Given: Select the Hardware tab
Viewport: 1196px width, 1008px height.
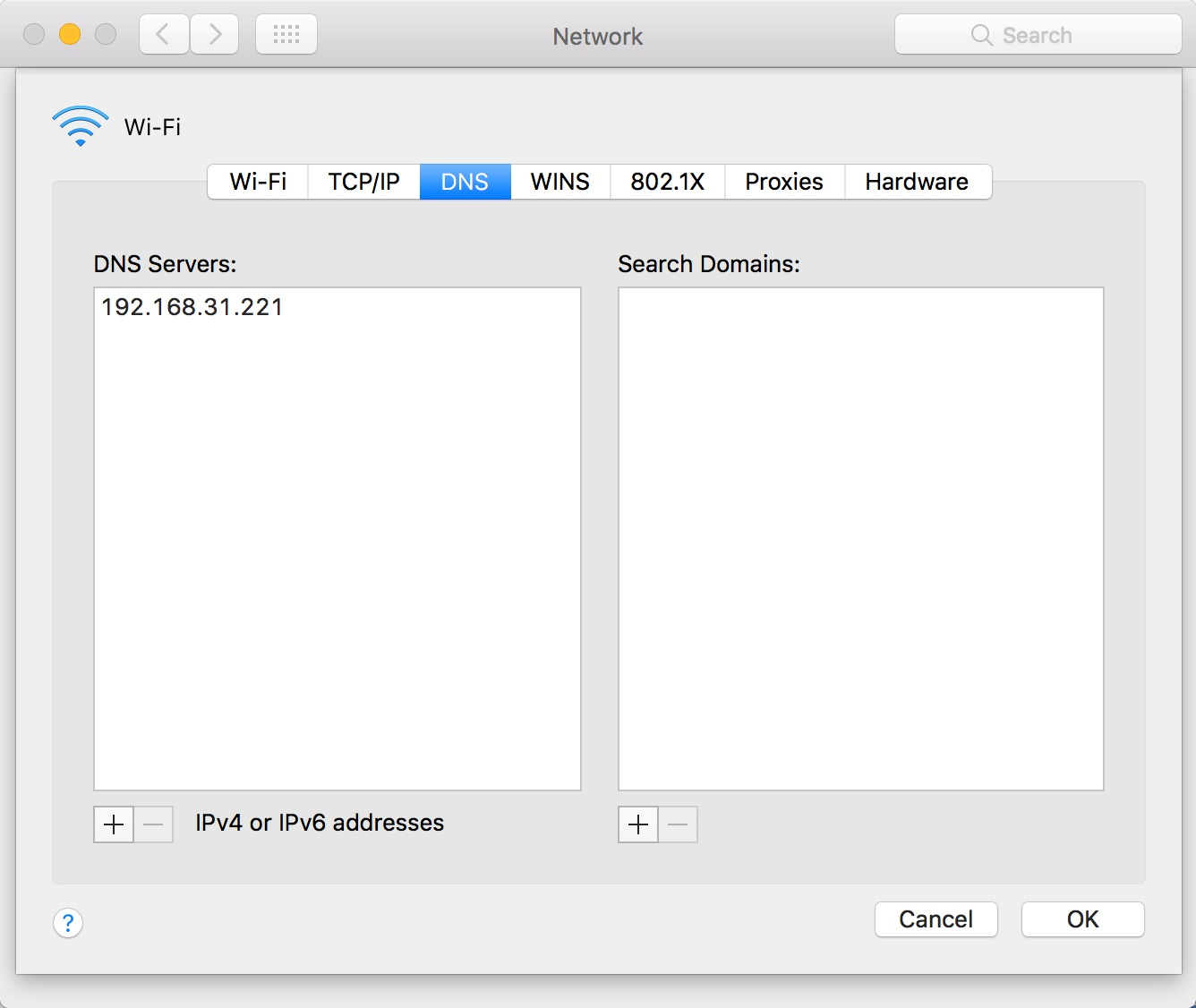Looking at the screenshot, I should 917,182.
